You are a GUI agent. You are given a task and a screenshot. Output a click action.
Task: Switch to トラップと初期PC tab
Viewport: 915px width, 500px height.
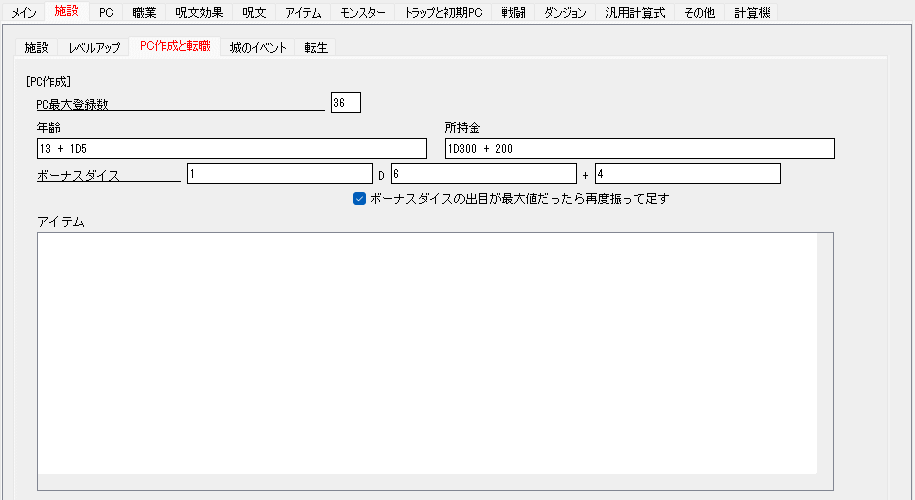pos(443,13)
